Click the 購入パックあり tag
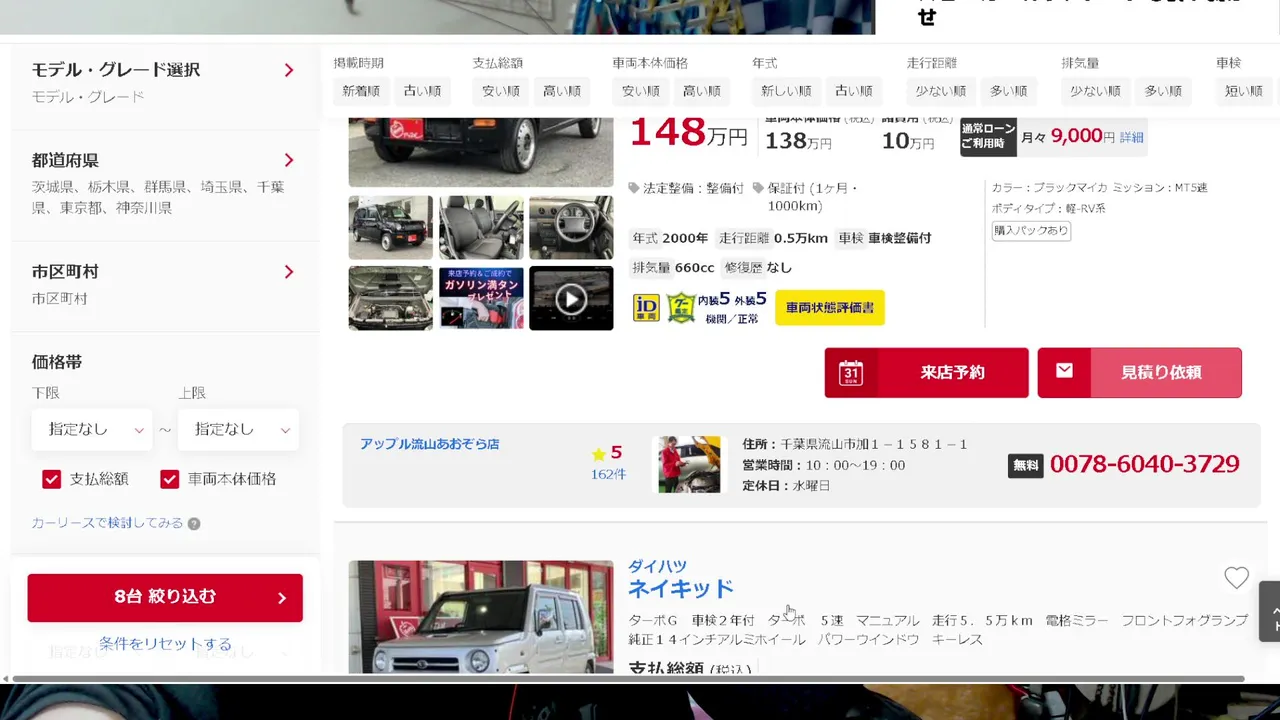Image resolution: width=1280 pixels, height=720 pixels. (1031, 231)
